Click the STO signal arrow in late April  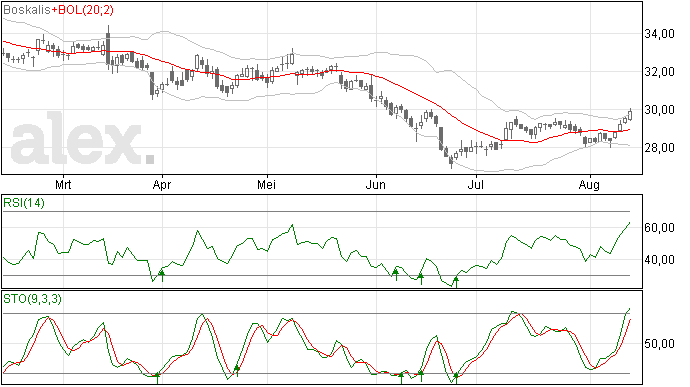[x=237, y=370]
